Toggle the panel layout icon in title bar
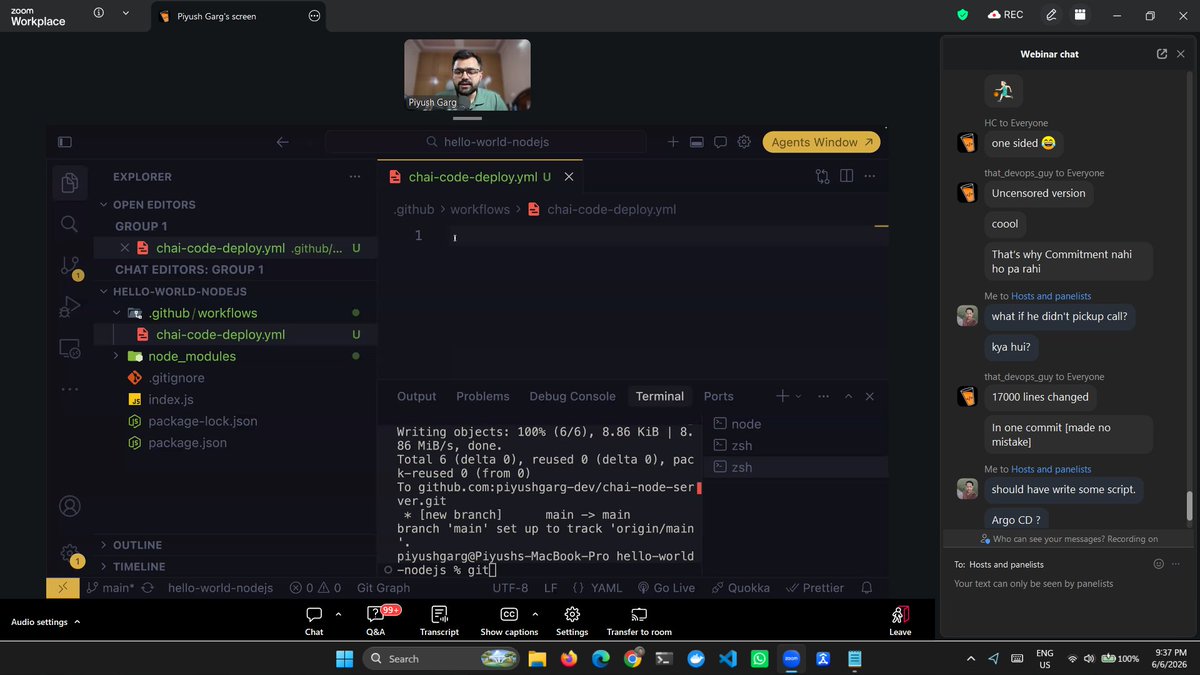Viewport: 1200px width, 675px height. coord(697,142)
